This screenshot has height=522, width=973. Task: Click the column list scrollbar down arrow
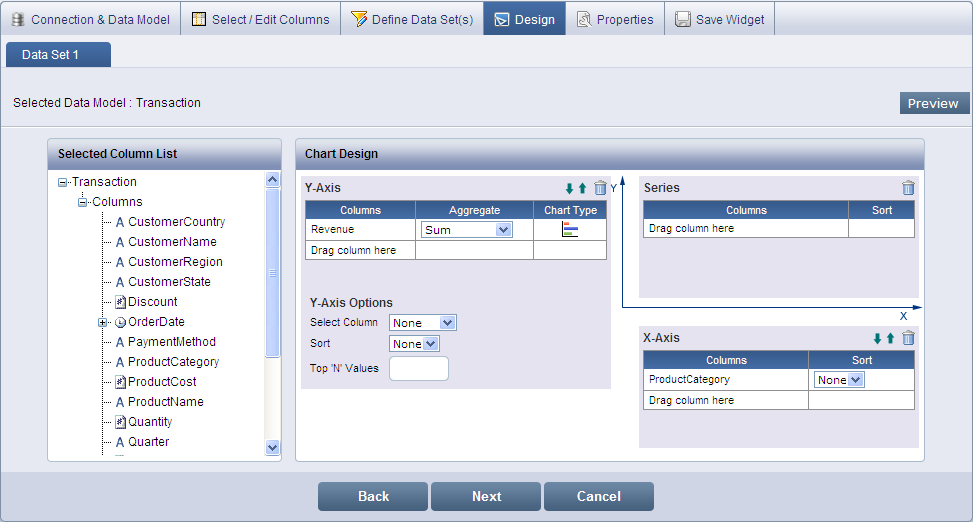coord(272,448)
